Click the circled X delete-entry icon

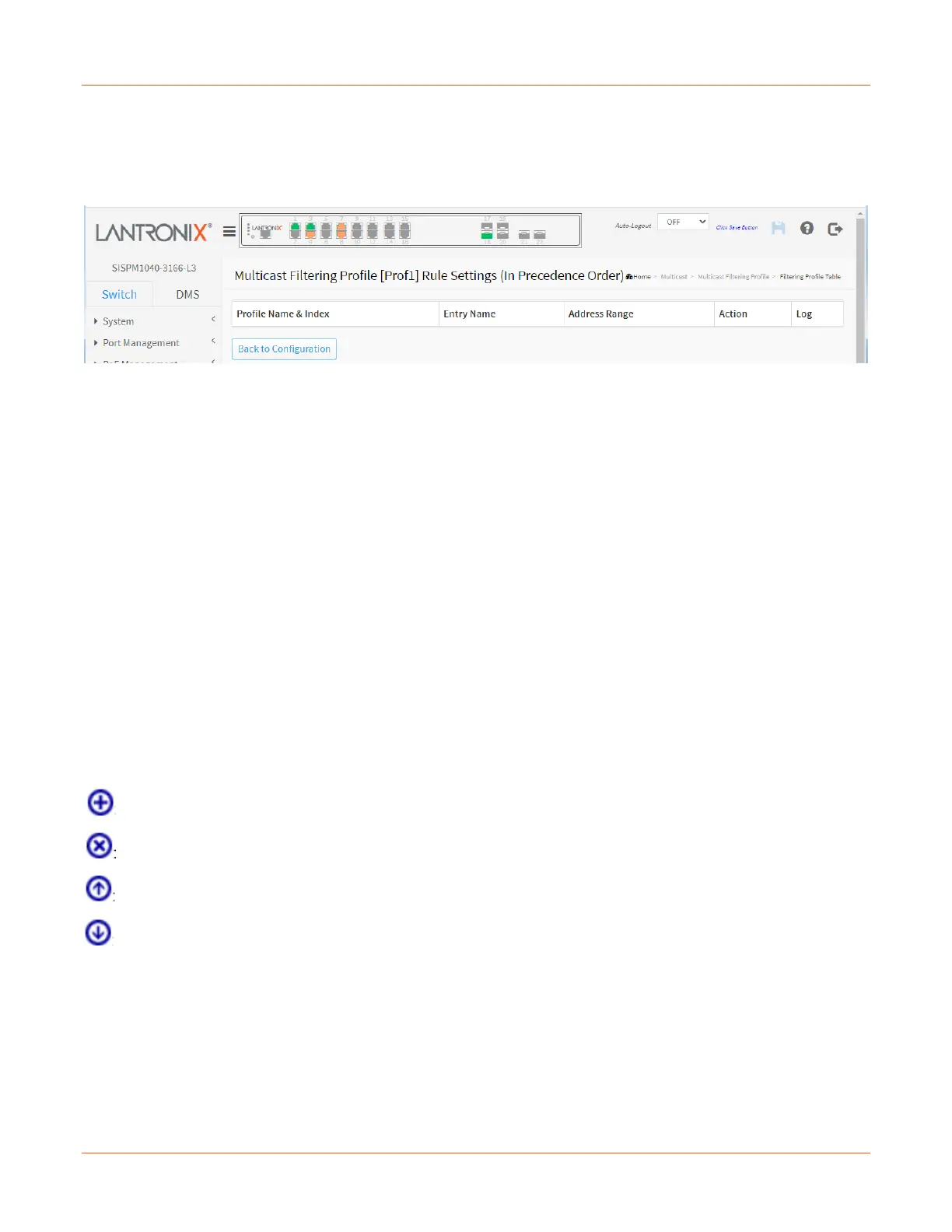[x=99, y=845]
